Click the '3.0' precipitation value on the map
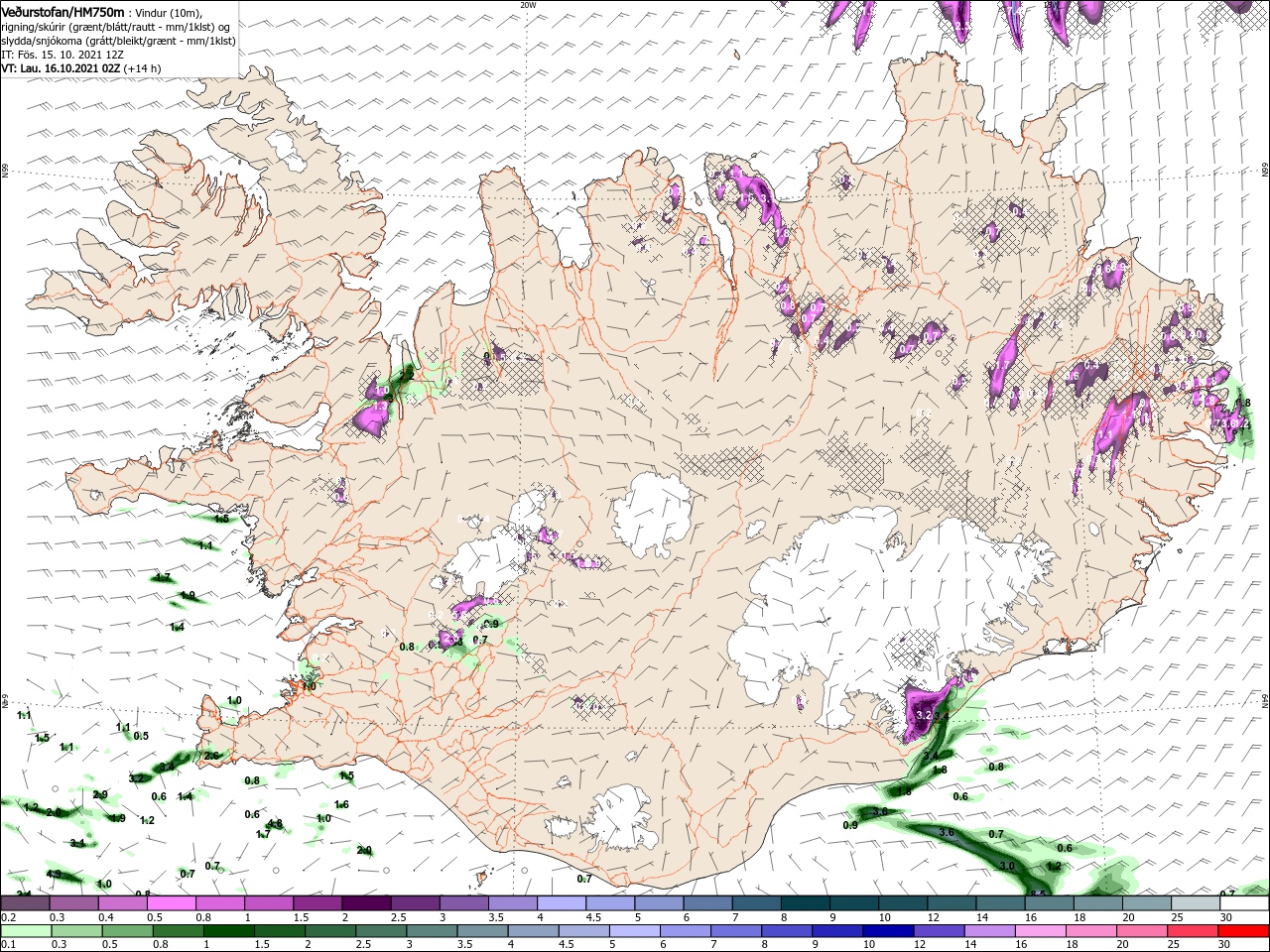Viewport: 1270px width, 952px height. [x=1007, y=866]
